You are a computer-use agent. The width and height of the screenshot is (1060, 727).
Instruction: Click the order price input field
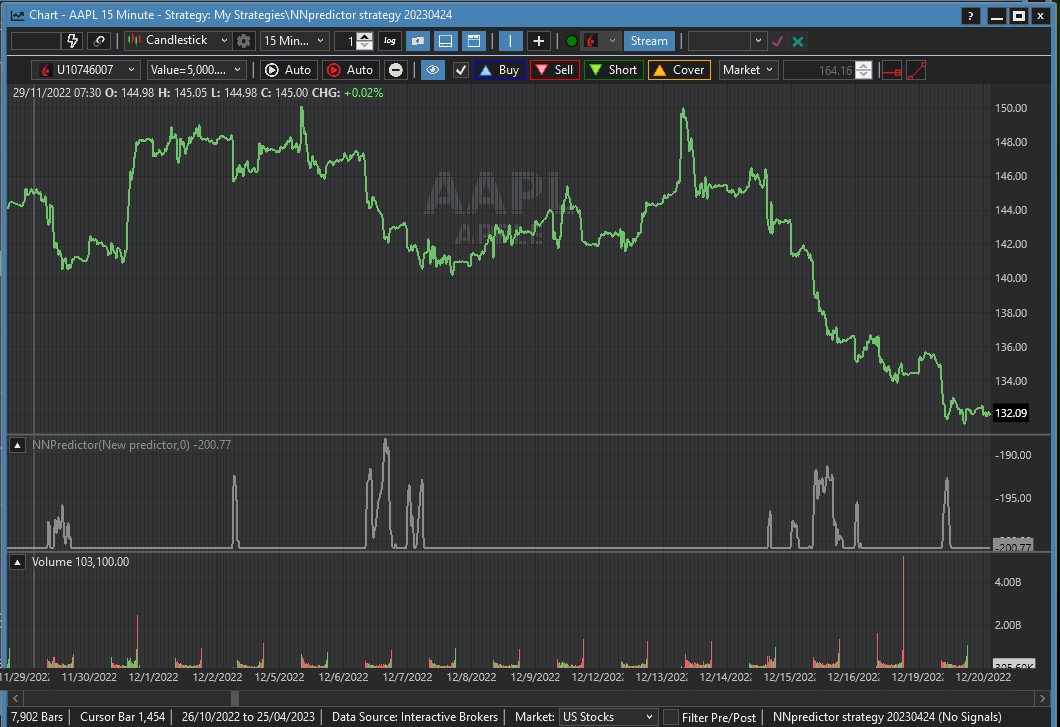pos(818,70)
